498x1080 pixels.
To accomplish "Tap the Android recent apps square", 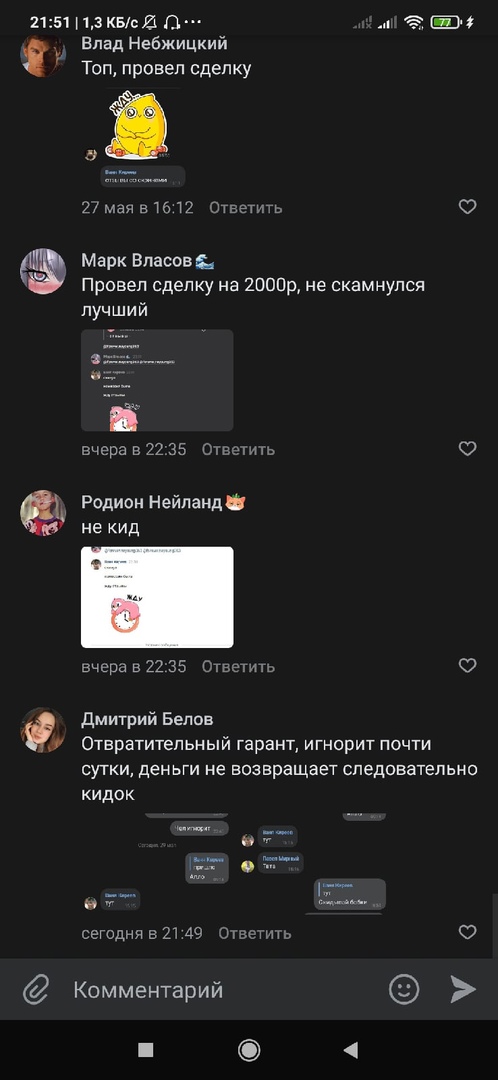I will pos(145,1050).
